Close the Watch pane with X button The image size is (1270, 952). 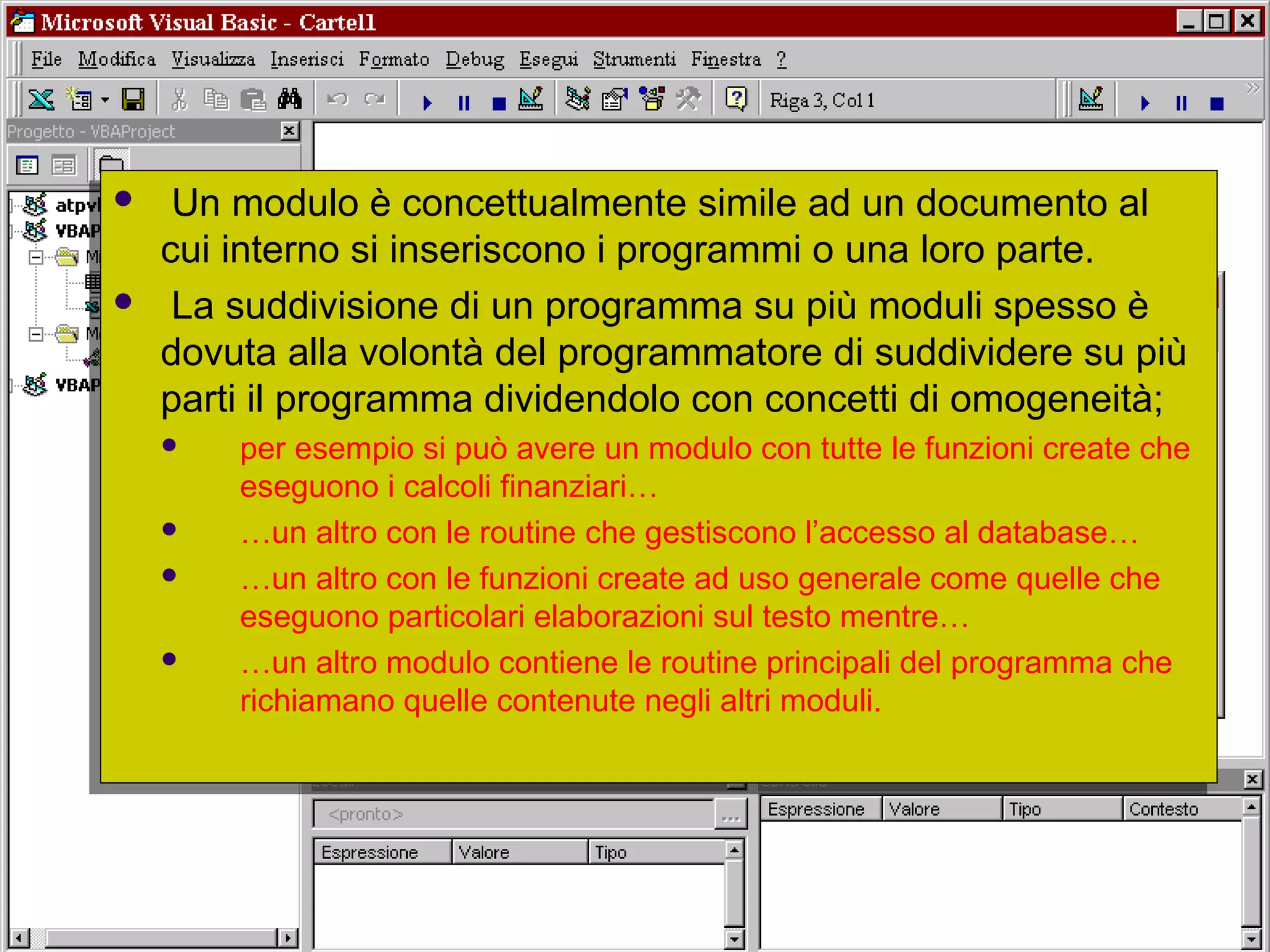(x=1252, y=779)
